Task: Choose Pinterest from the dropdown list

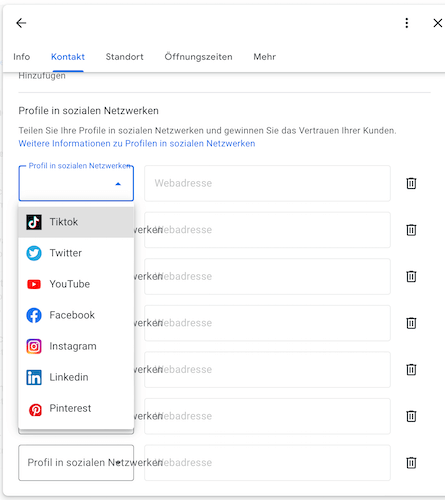Action: (x=76, y=408)
